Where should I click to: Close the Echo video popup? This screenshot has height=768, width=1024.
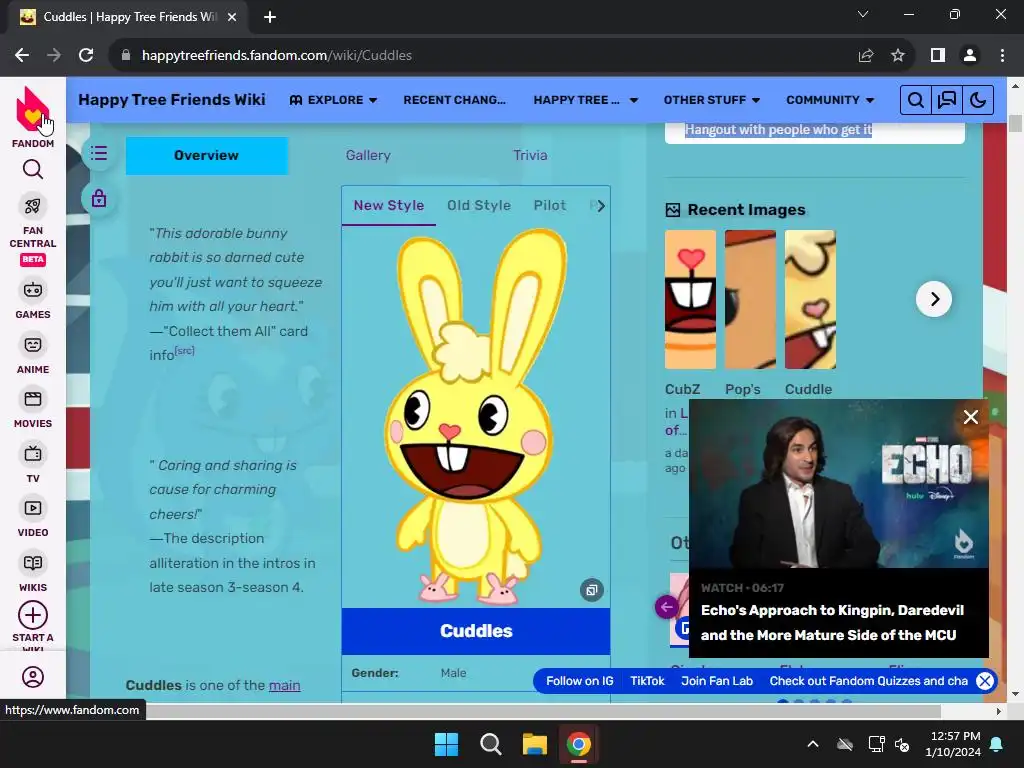pyautogui.click(x=971, y=417)
